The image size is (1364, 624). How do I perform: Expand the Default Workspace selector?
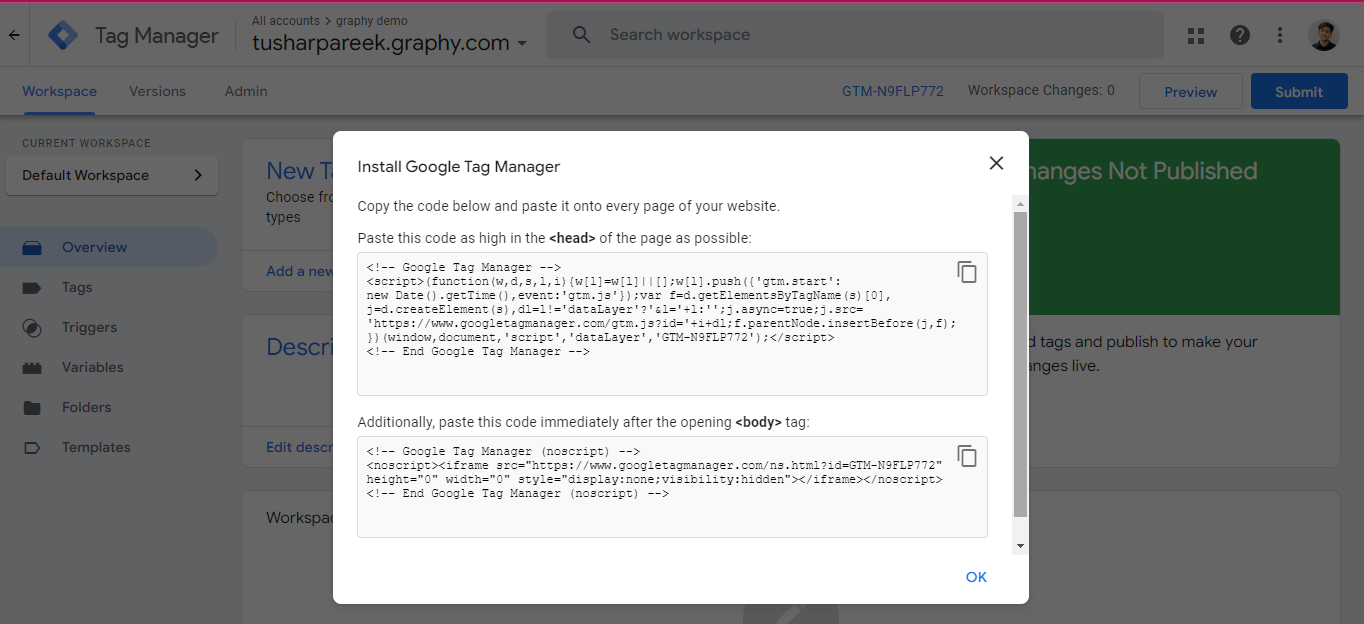[111, 175]
